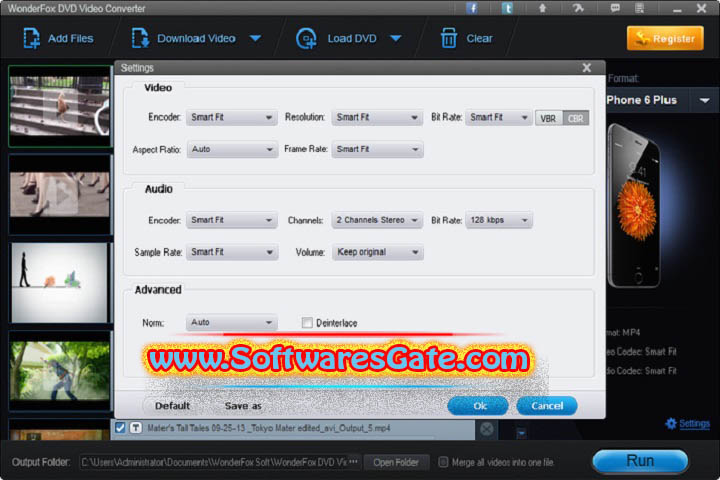Viewport: 720px width, 480px height.
Task: Remove file with the circled X icon
Action: tap(486, 429)
